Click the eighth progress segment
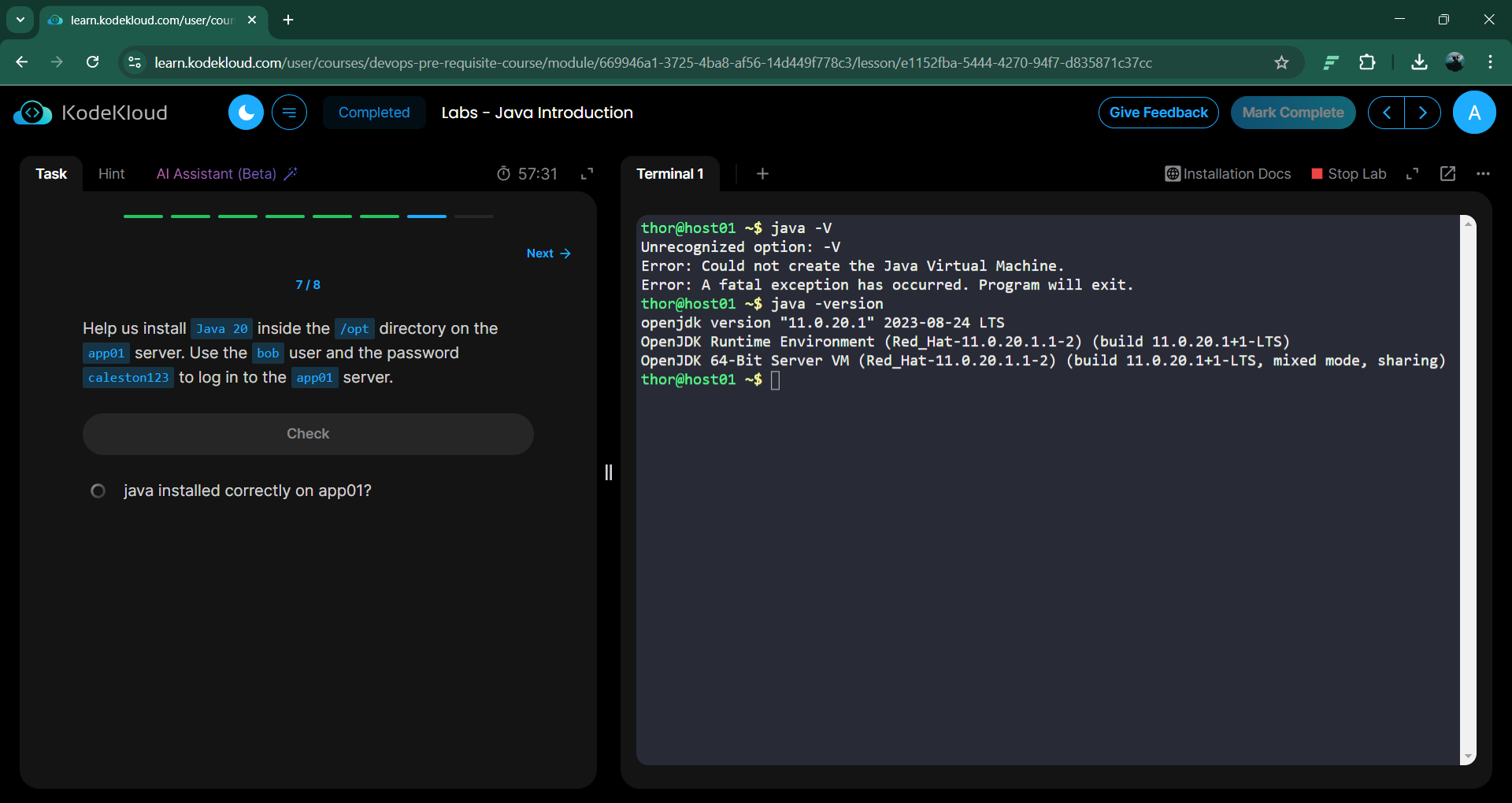 click(474, 216)
